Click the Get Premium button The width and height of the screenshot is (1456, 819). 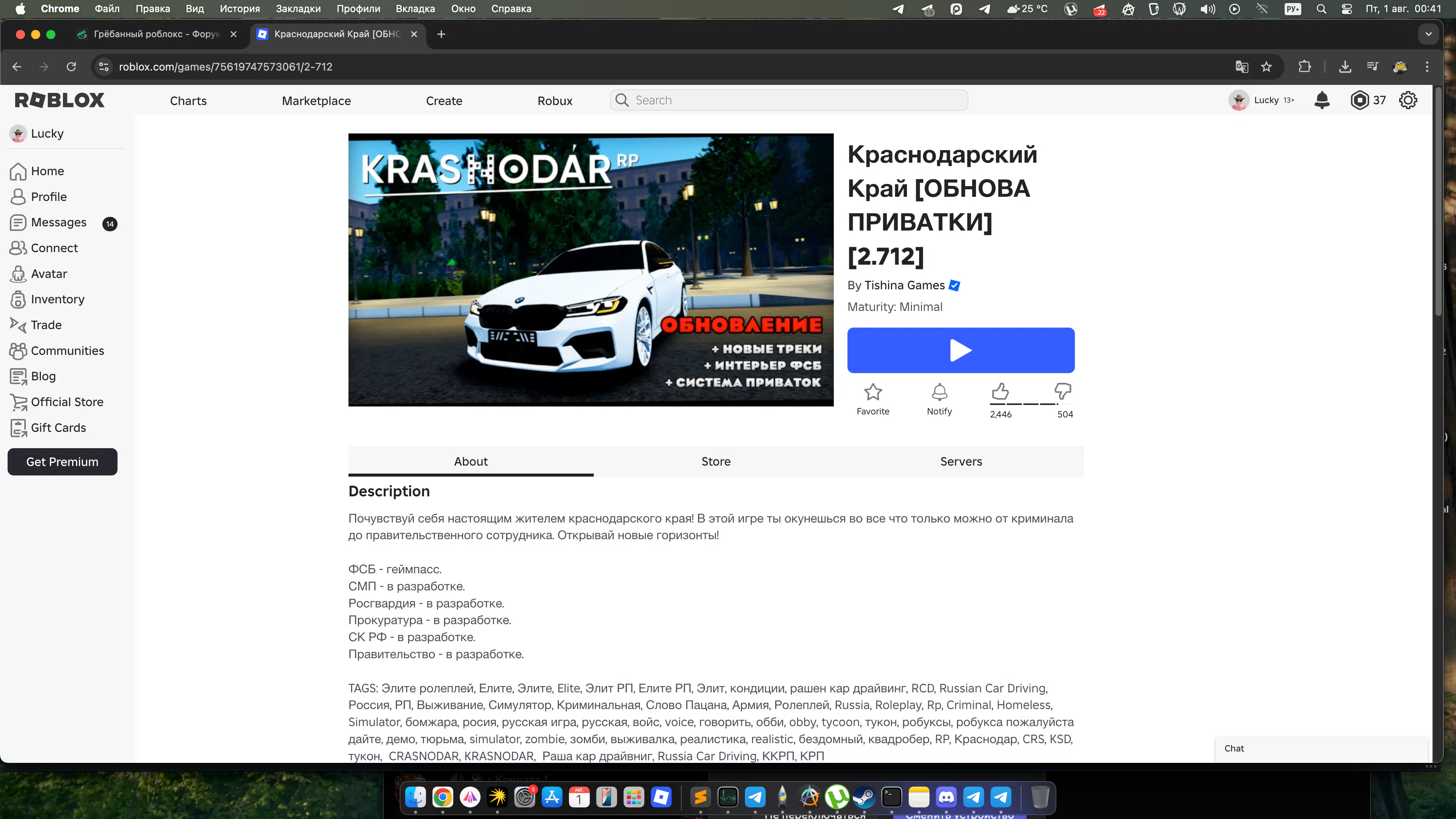click(x=62, y=462)
